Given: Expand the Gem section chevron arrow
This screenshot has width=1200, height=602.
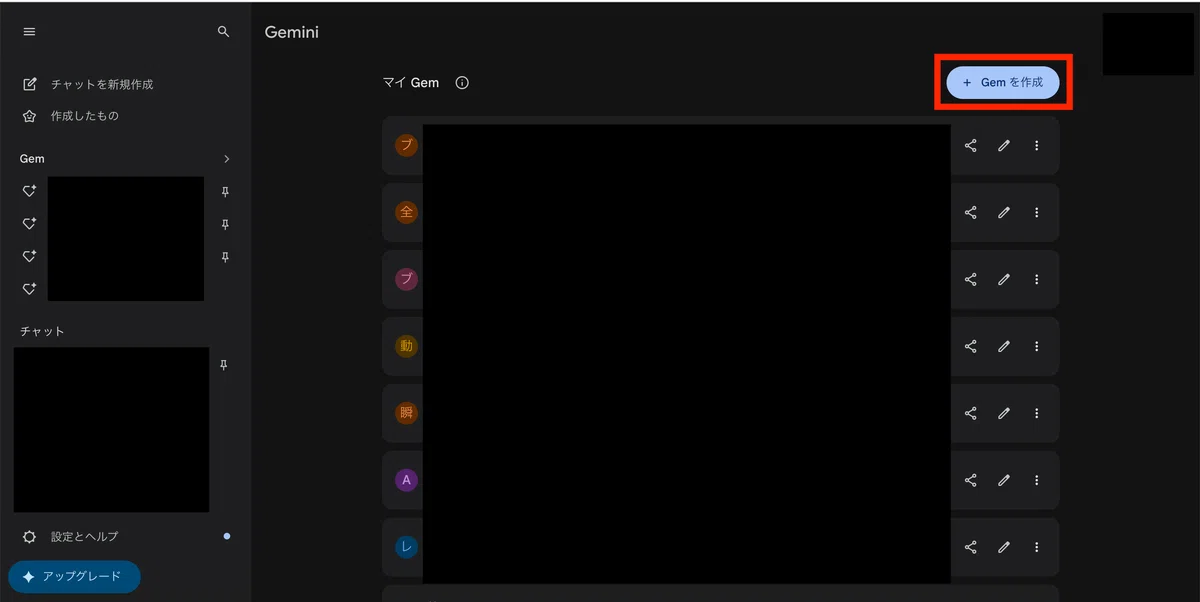Looking at the screenshot, I should pos(227,159).
